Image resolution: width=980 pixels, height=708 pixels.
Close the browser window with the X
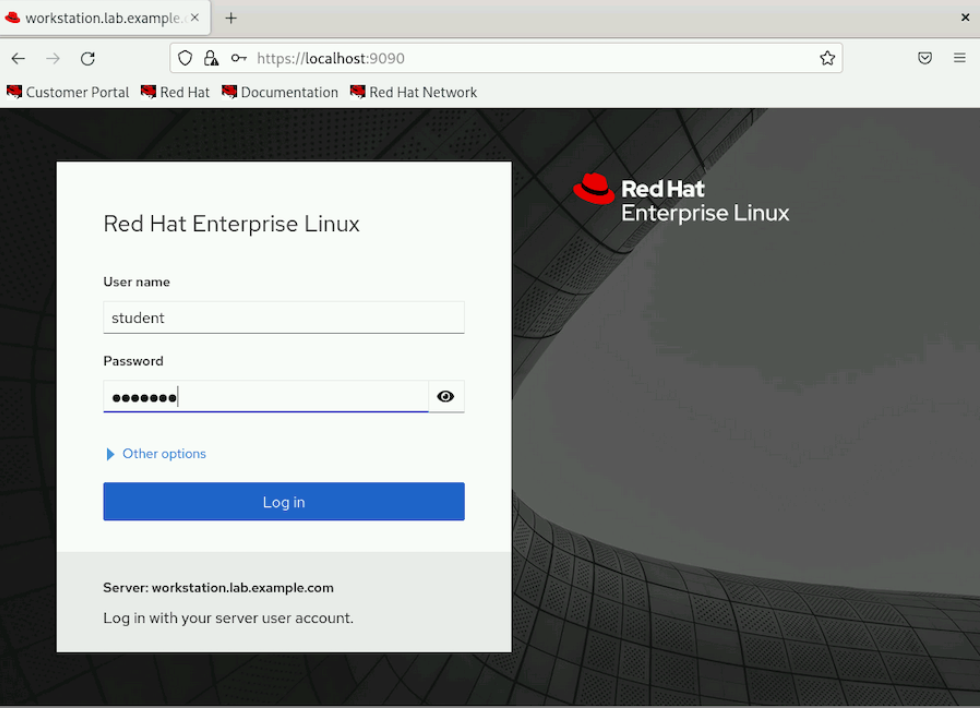coord(965,17)
